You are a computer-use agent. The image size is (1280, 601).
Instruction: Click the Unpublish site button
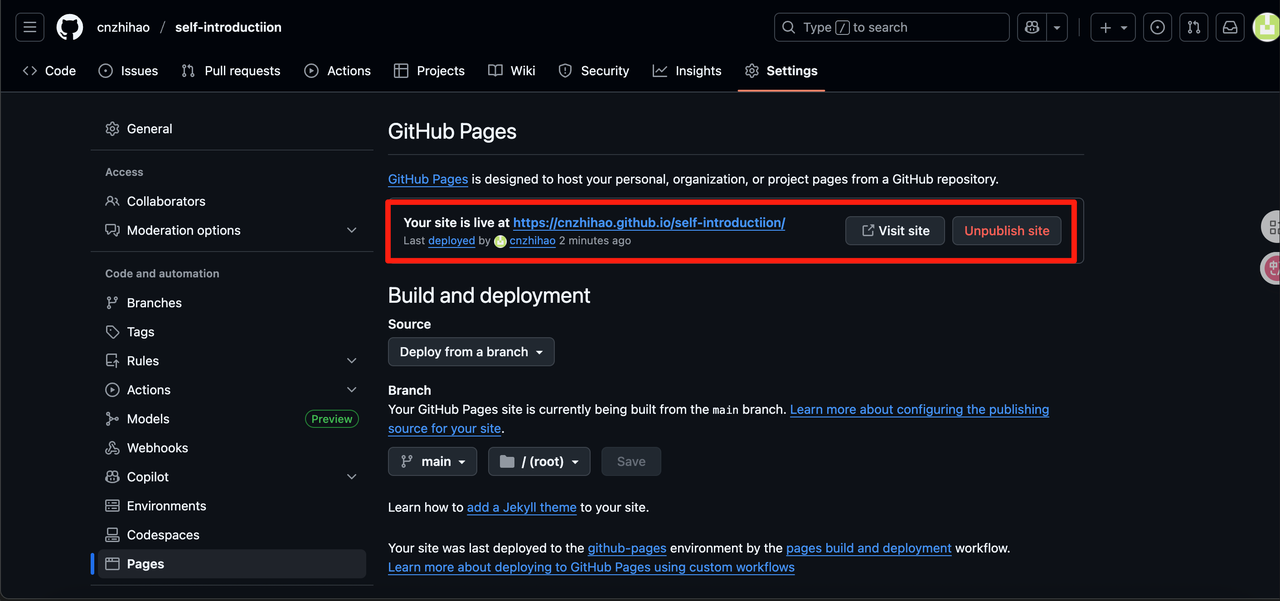pyautogui.click(x=1006, y=231)
